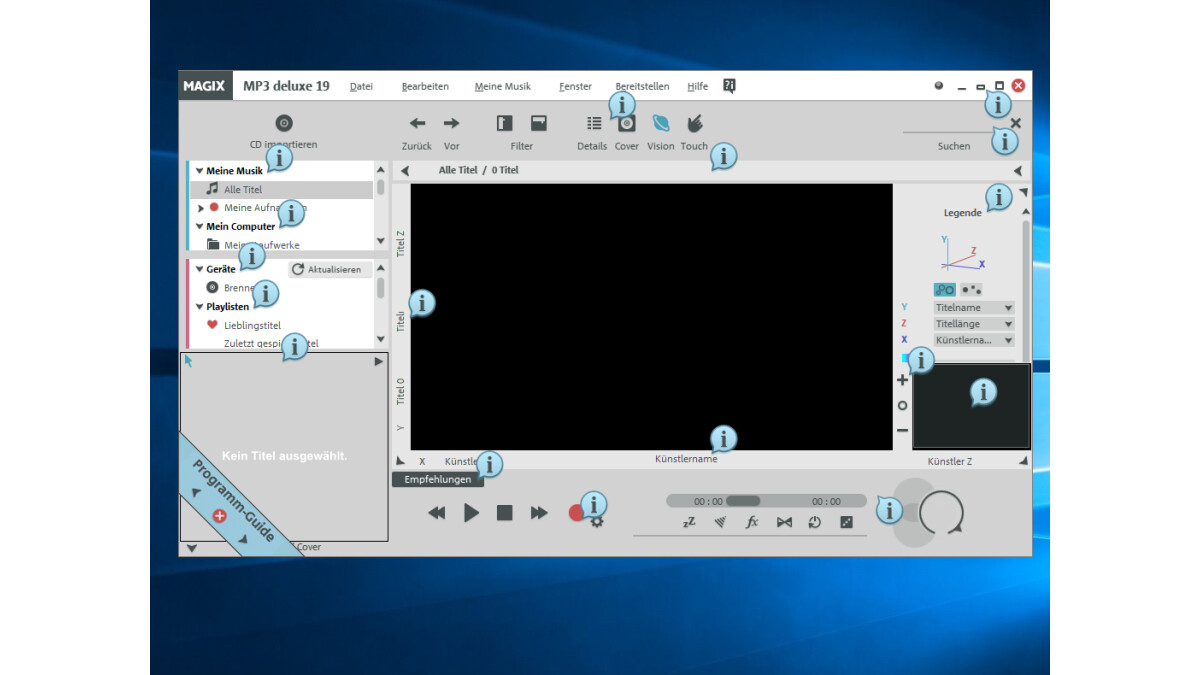Open the fx effects panel
Image resolution: width=1200 pixels, height=675 pixels.
click(751, 522)
